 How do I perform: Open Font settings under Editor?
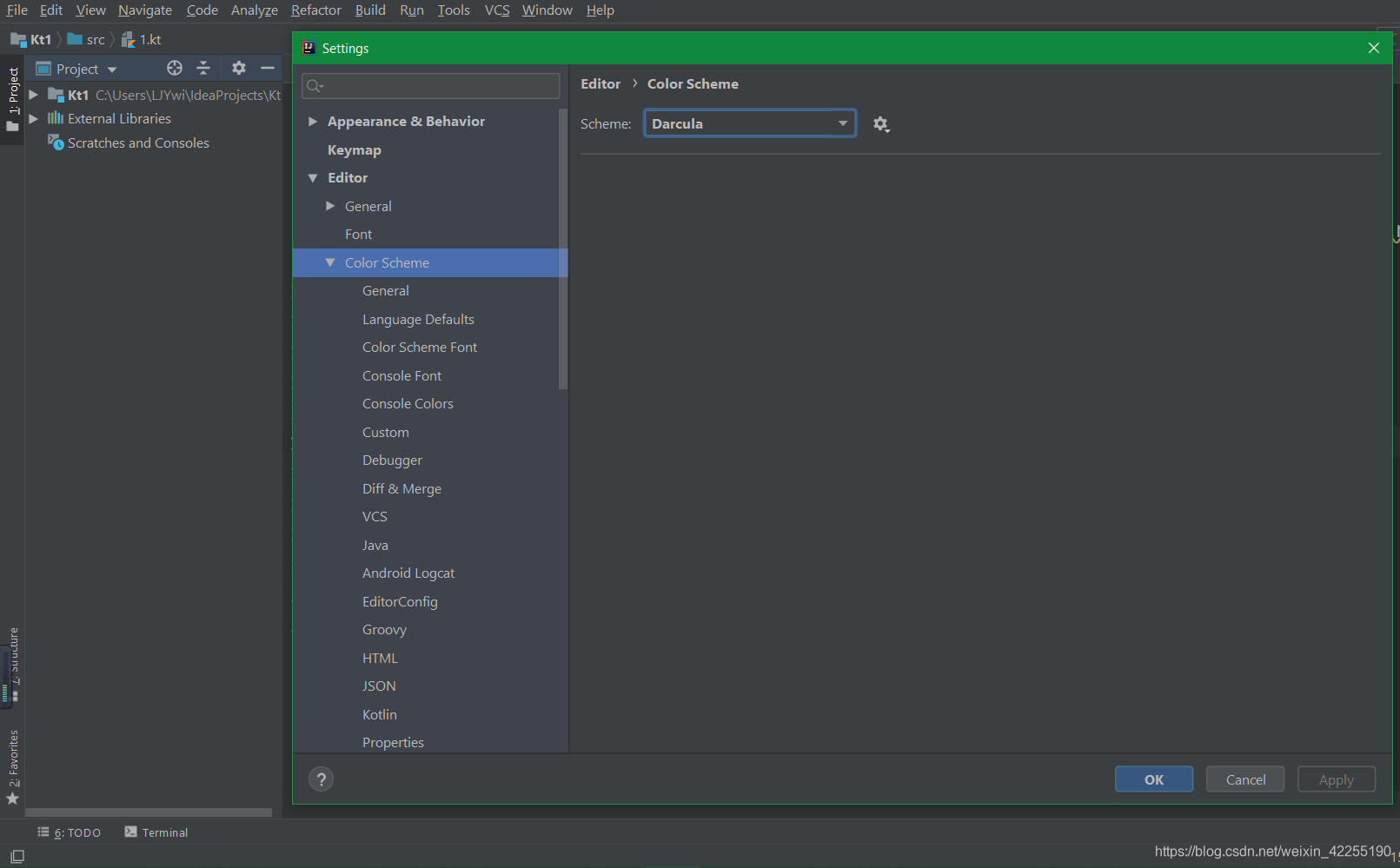tap(358, 235)
